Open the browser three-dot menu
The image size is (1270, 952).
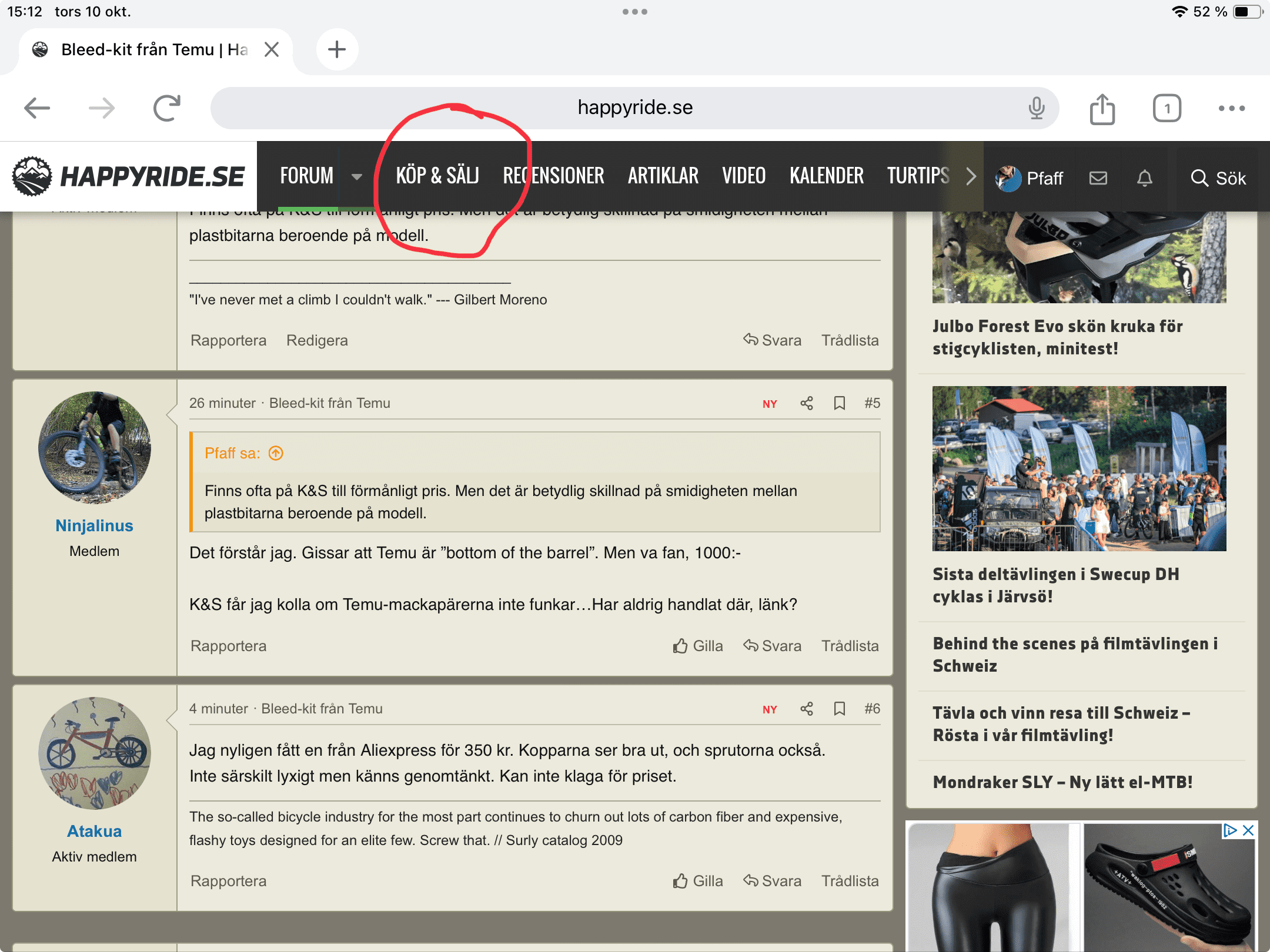click(1231, 108)
